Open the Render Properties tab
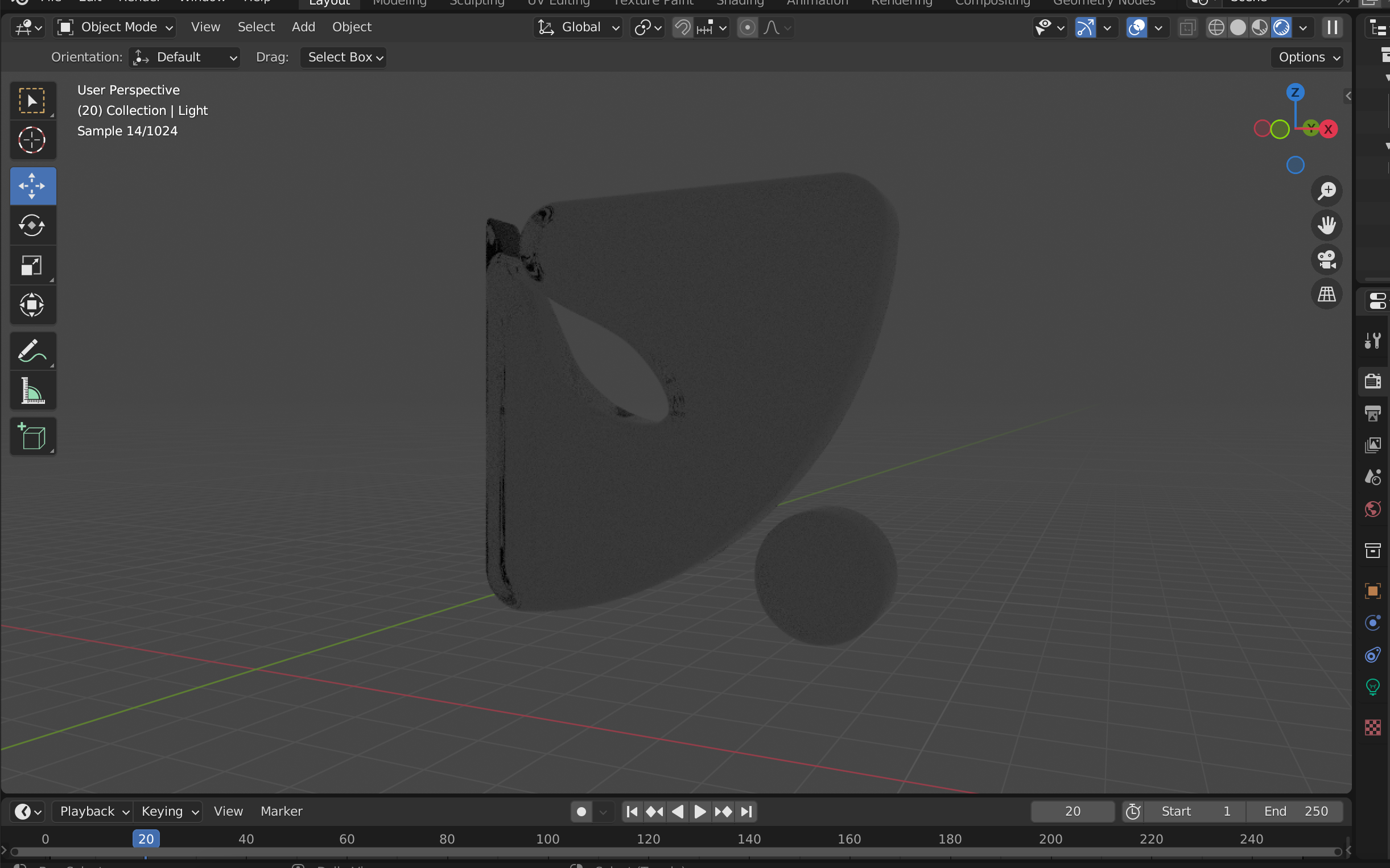Viewport: 1390px width, 868px height. (1373, 381)
